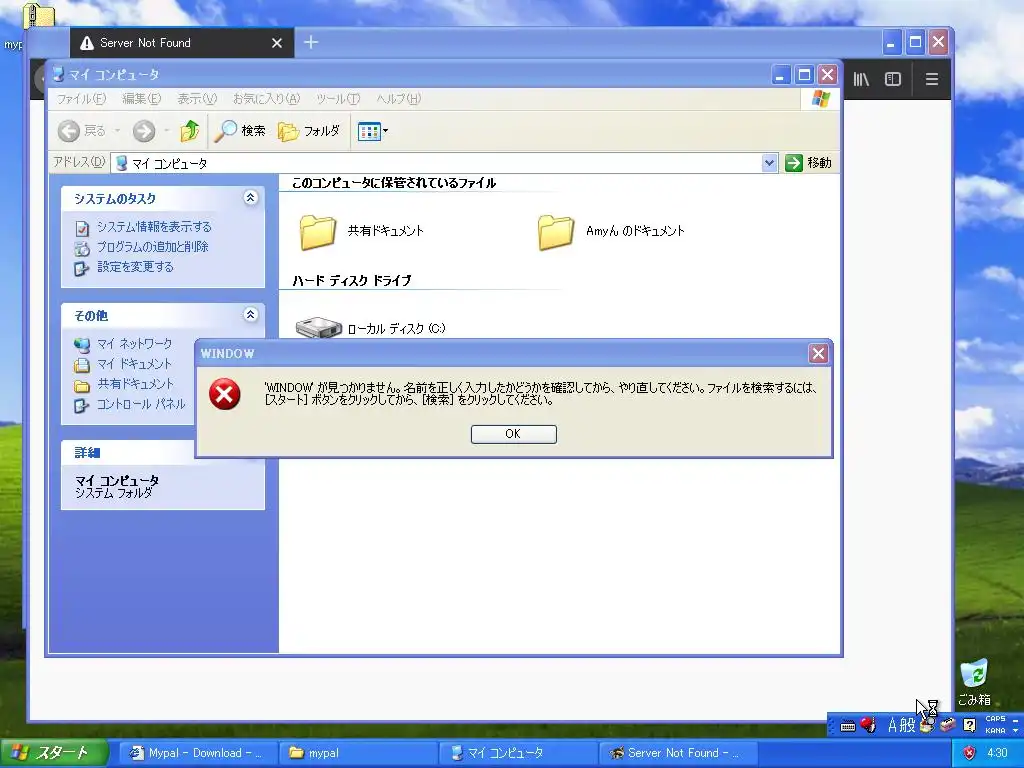The width and height of the screenshot is (1024, 768).
Task: Open the 表示(V) menu
Action: click(x=197, y=99)
